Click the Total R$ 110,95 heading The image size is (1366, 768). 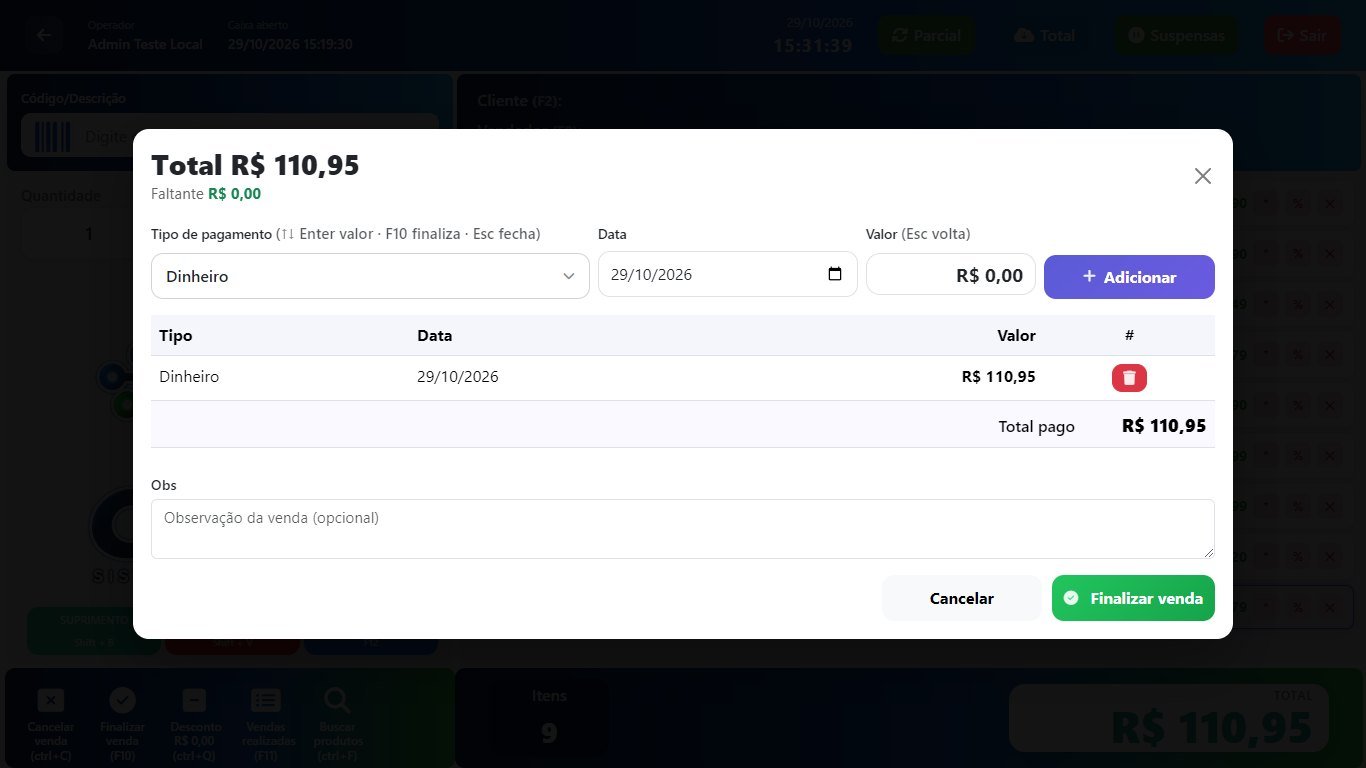255,165
